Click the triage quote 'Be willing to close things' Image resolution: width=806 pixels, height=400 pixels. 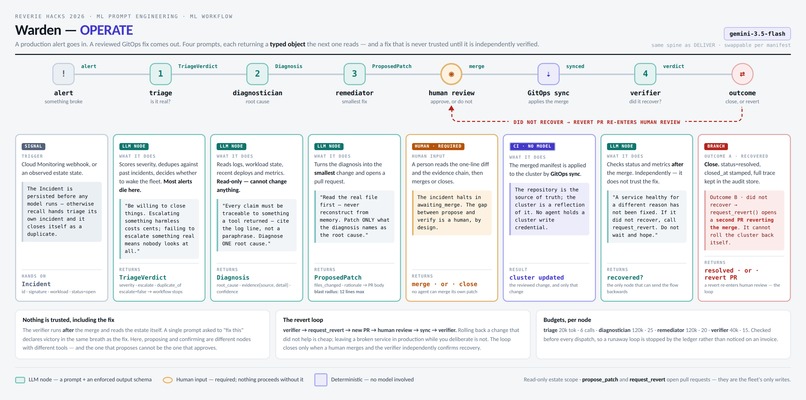tap(159, 229)
